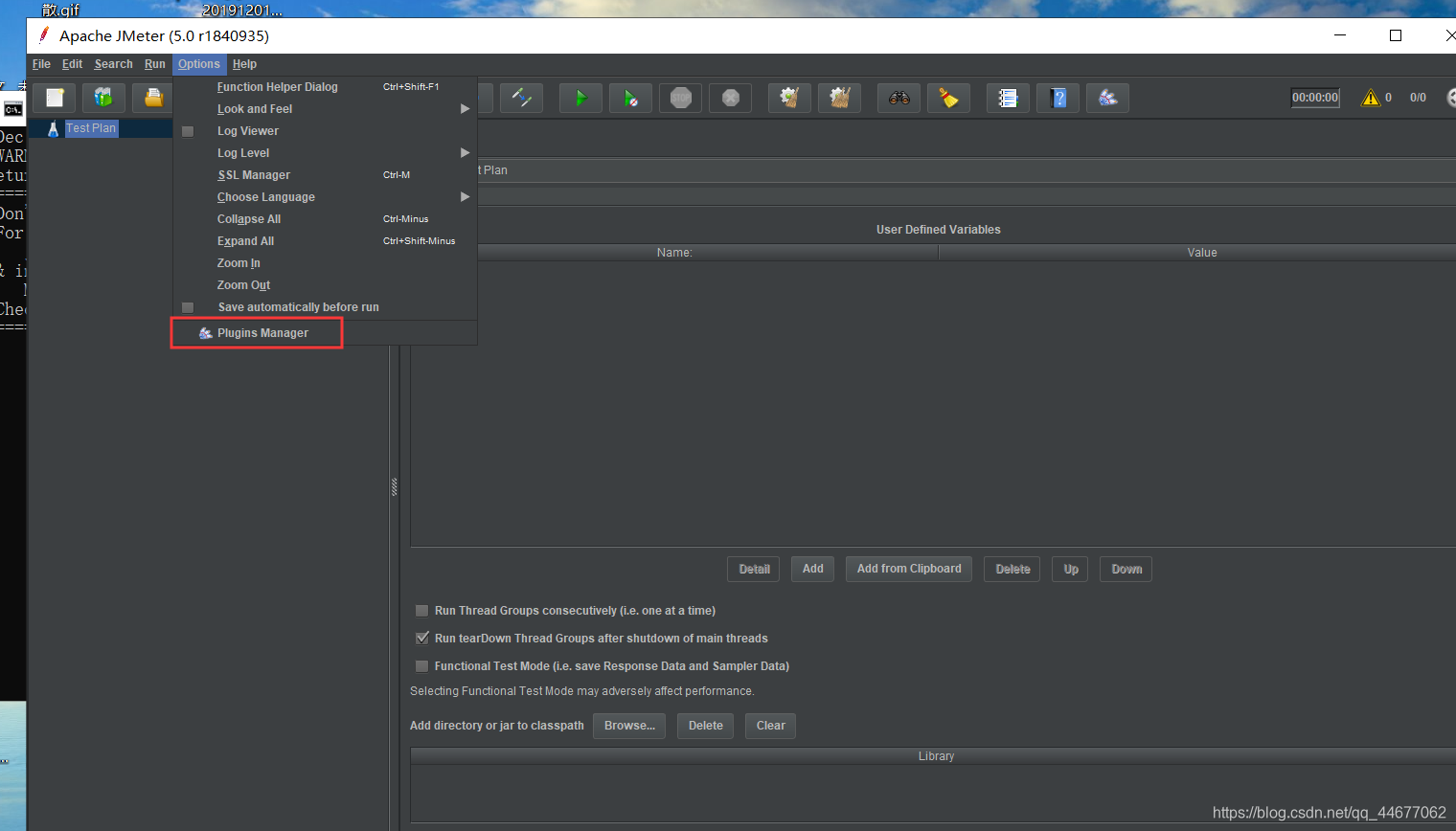Select Test Plan tree node

coord(91,128)
